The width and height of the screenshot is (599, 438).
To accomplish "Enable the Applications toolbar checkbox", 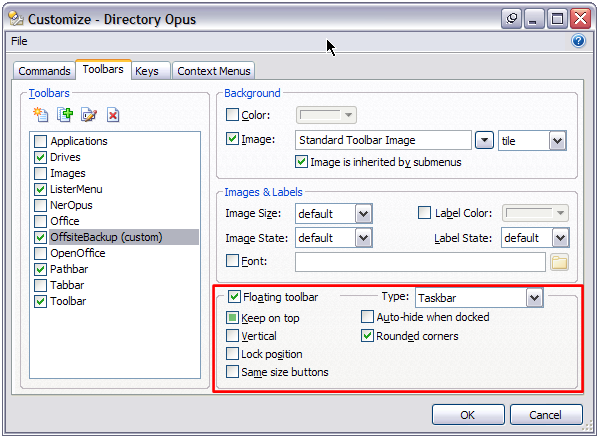I will pos(40,141).
